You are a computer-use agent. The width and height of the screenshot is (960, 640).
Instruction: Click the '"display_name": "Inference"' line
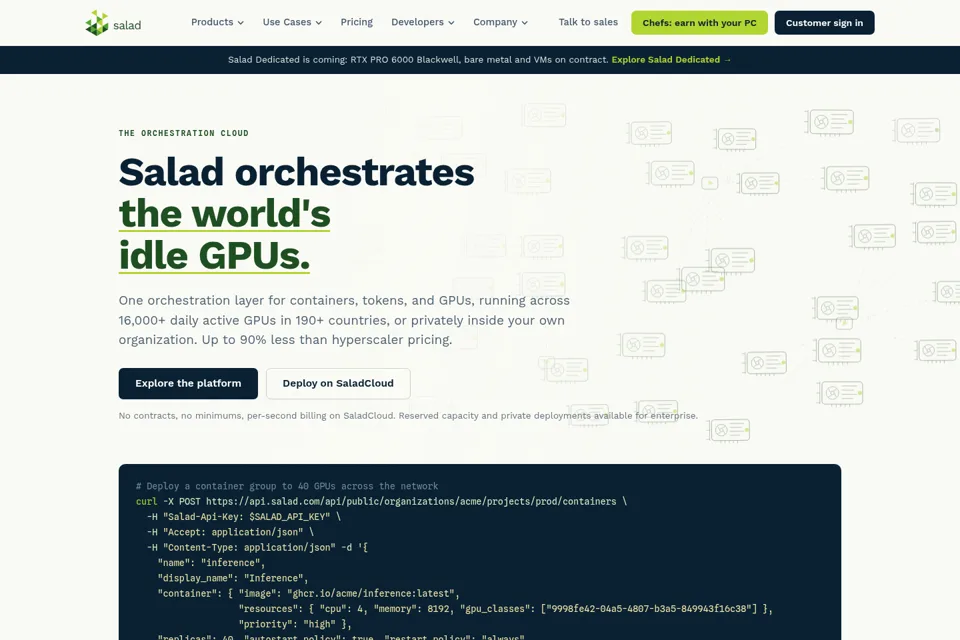(233, 578)
